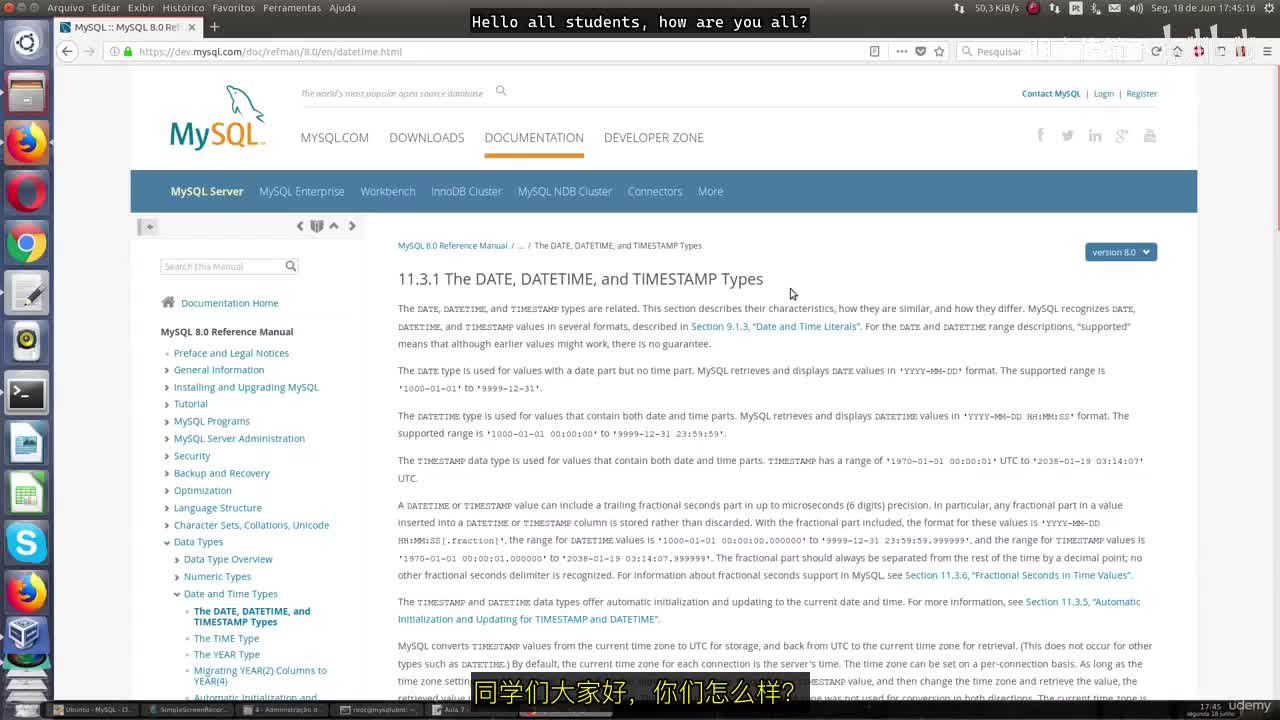Open a new browser tab
Image resolution: width=1280 pixels, height=720 pixels.
213,27
